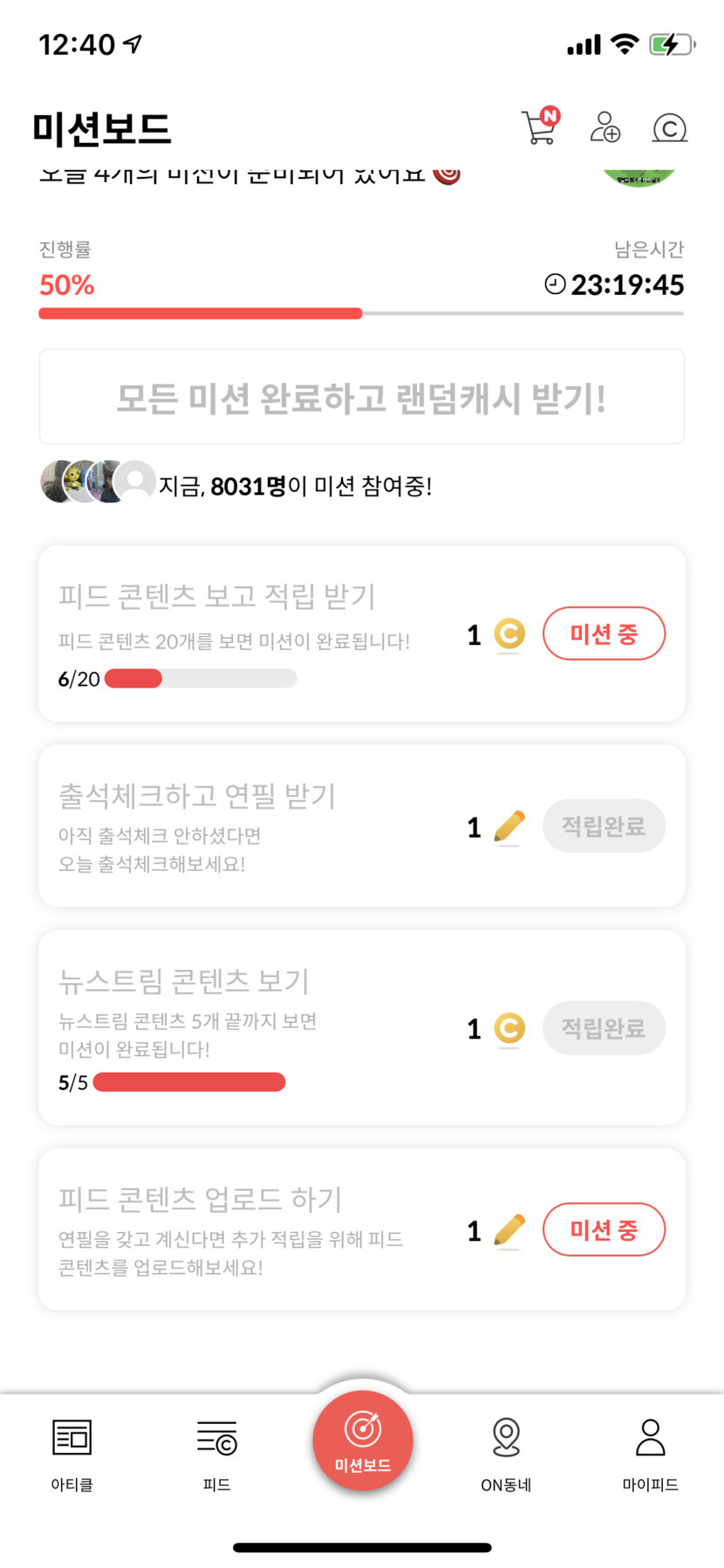Click the overall mission progress bar
Viewport: 724px width, 1568px height.
[361, 313]
